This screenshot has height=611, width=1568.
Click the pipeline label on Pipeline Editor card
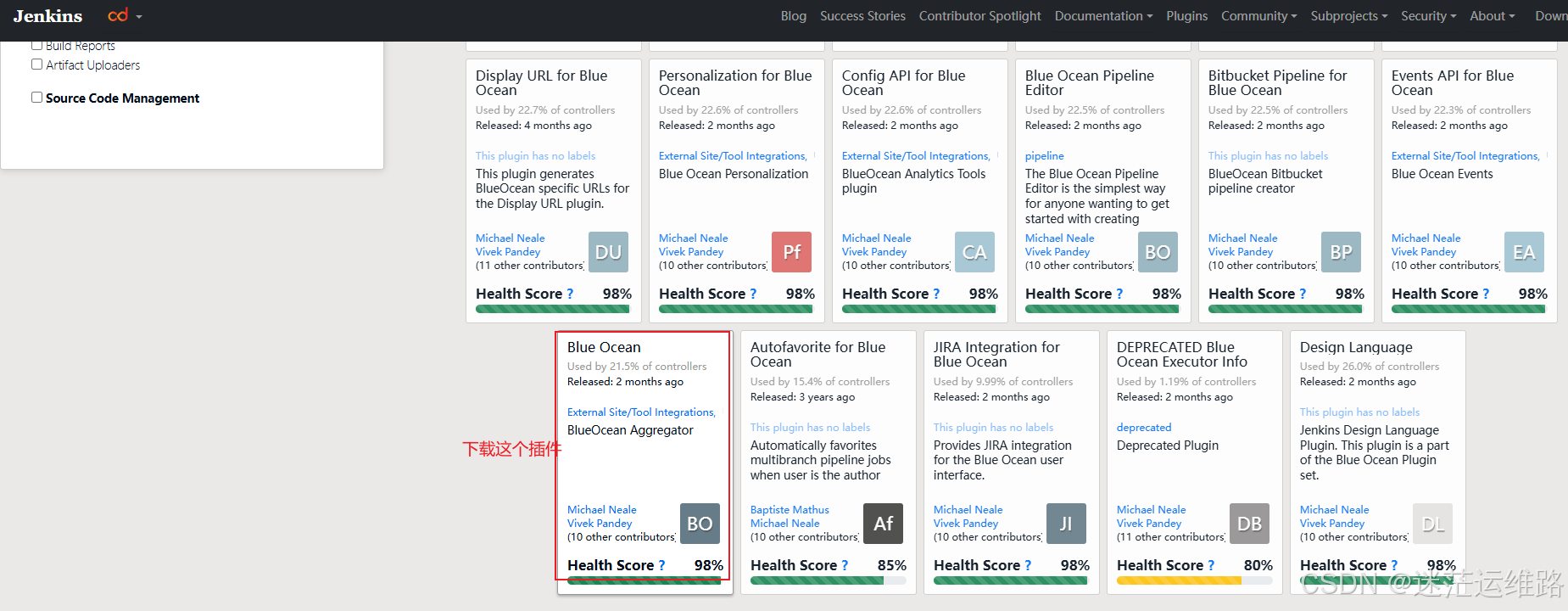(x=1044, y=156)
